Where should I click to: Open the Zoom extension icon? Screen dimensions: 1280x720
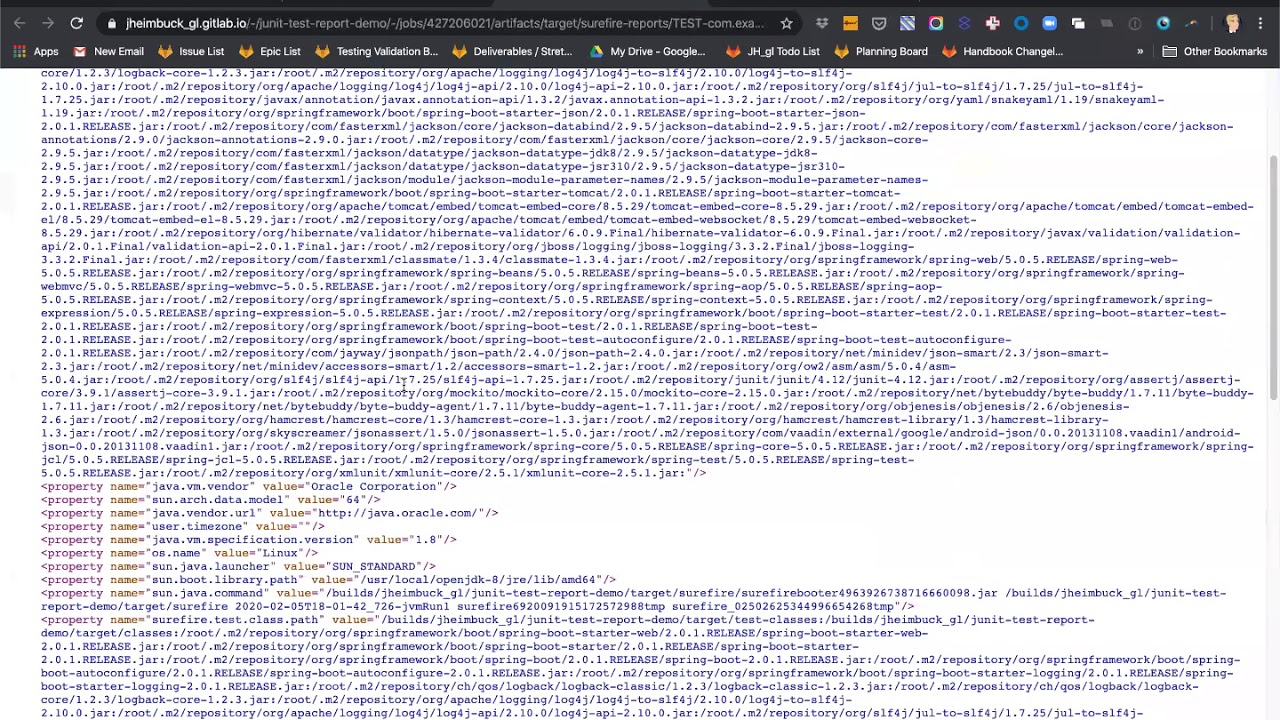click(x=1049, y=23)
